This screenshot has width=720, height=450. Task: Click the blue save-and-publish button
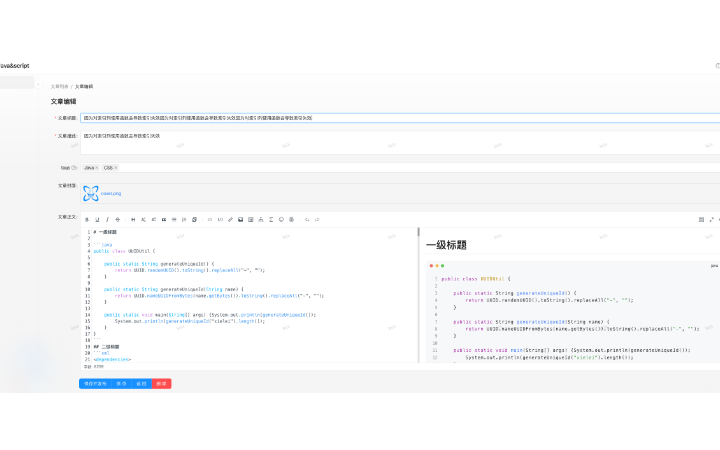95,383
